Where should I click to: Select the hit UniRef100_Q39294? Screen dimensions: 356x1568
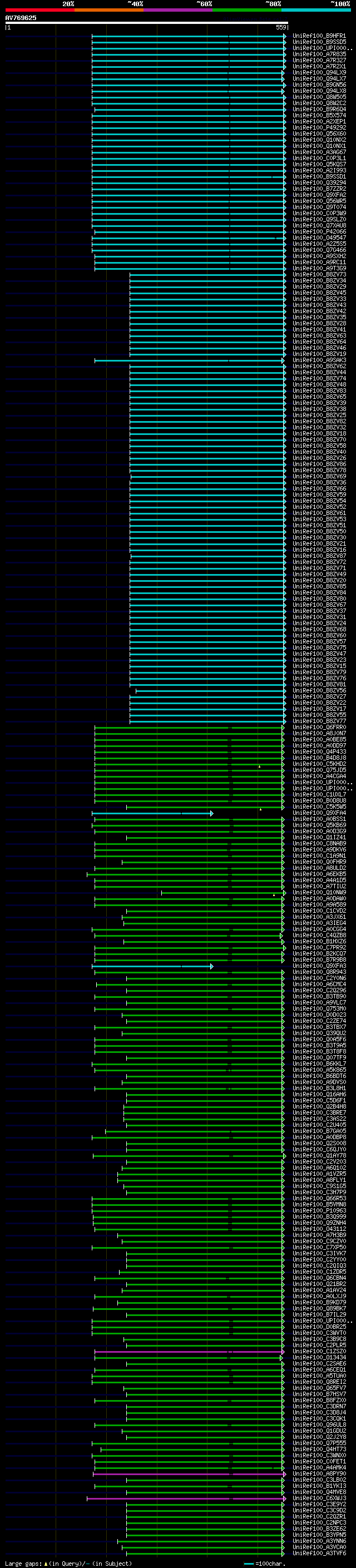coord(319,182)
